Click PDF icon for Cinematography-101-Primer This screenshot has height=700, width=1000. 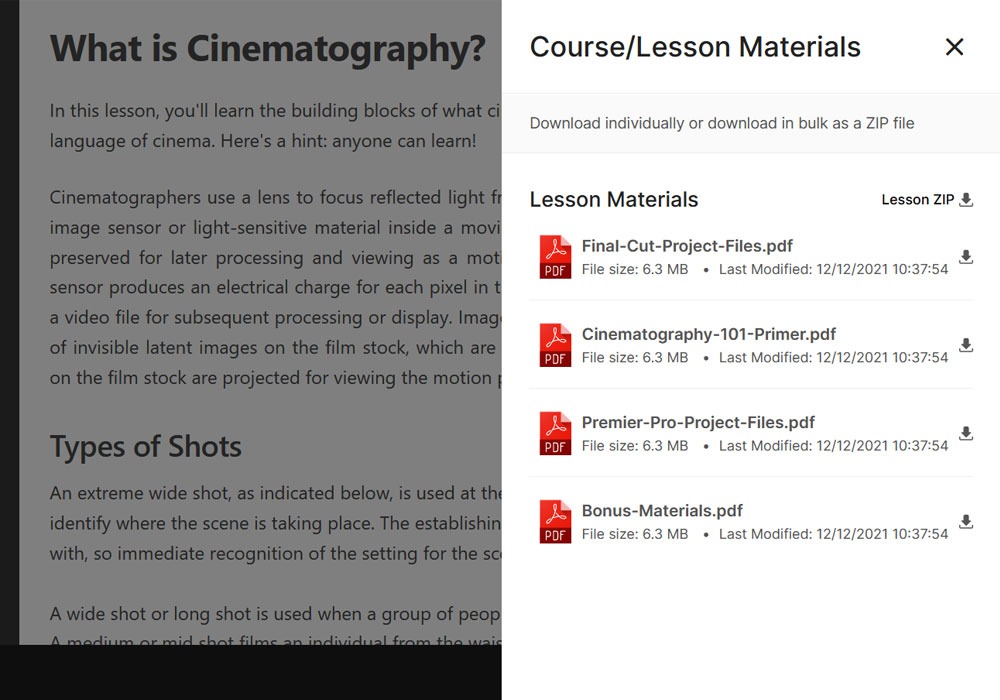pyautogui.click(x=555, y=345)
